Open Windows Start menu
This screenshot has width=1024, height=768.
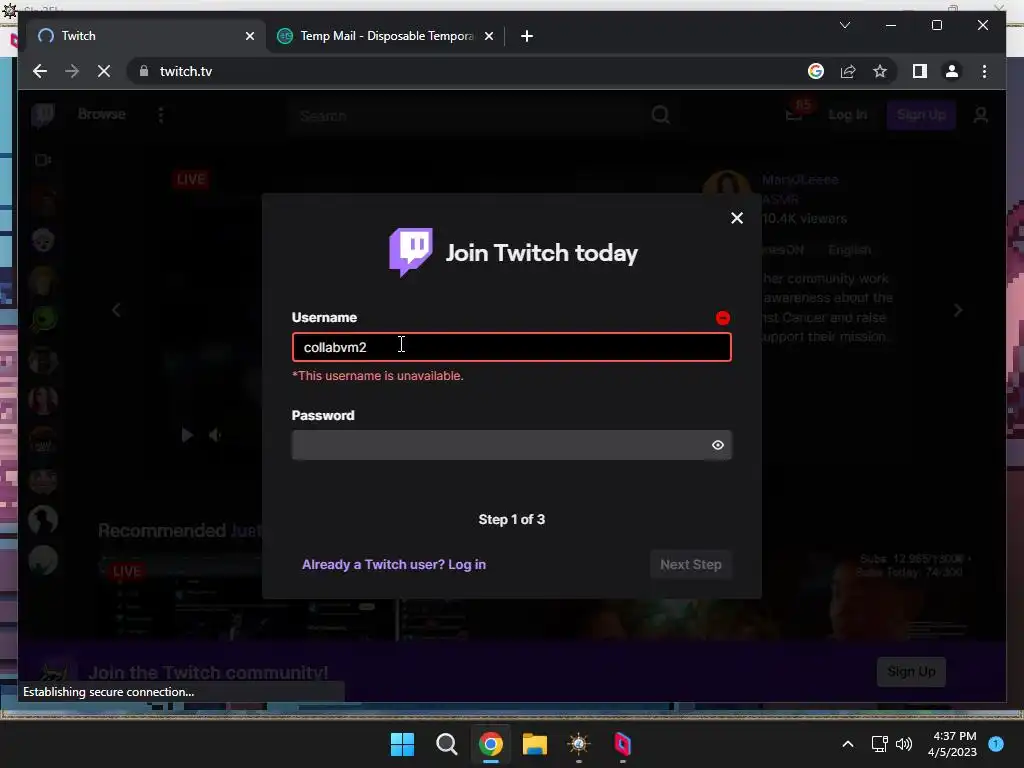click(x=402, y=744)
